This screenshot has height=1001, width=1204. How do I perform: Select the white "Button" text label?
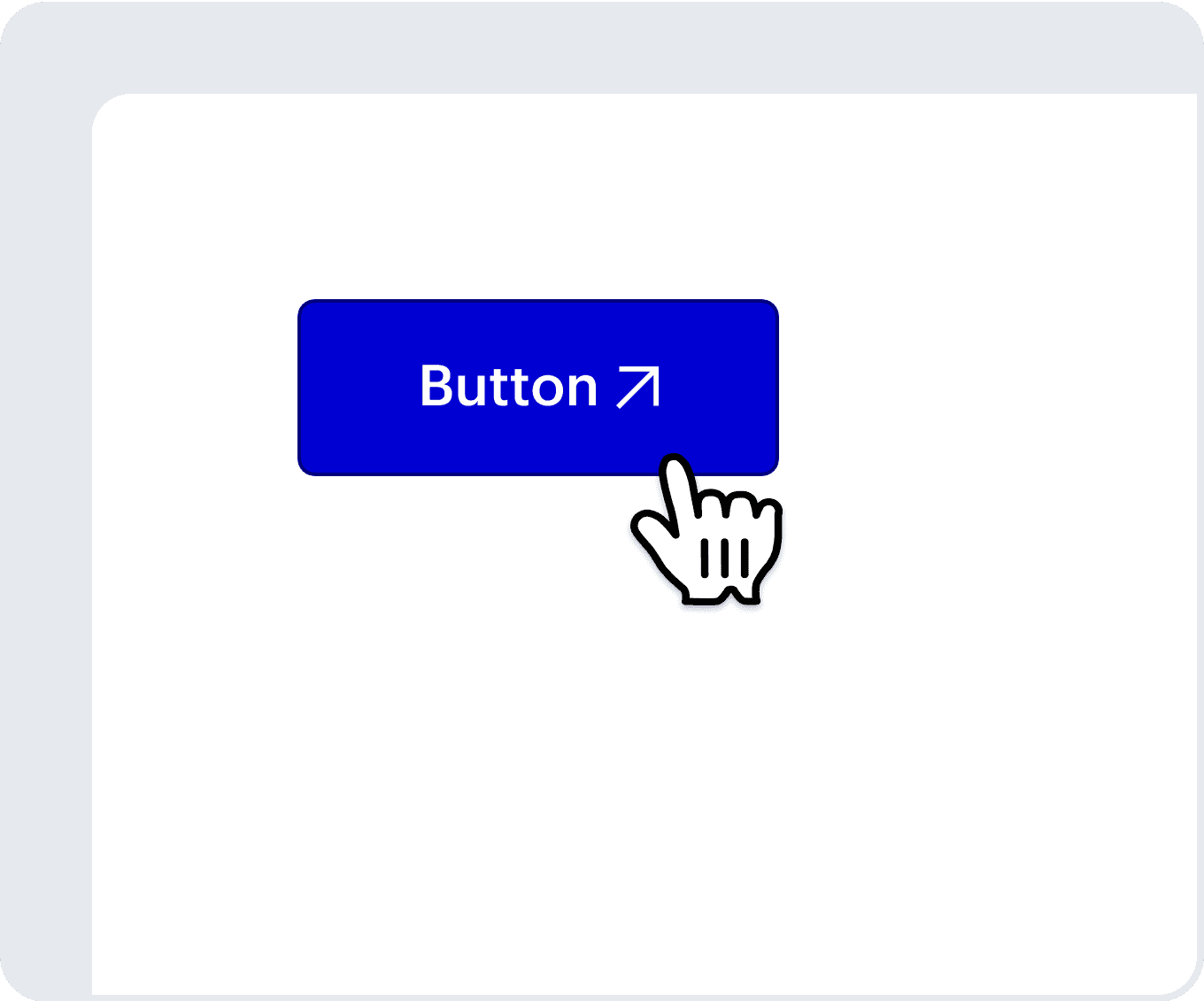(509, 387)
